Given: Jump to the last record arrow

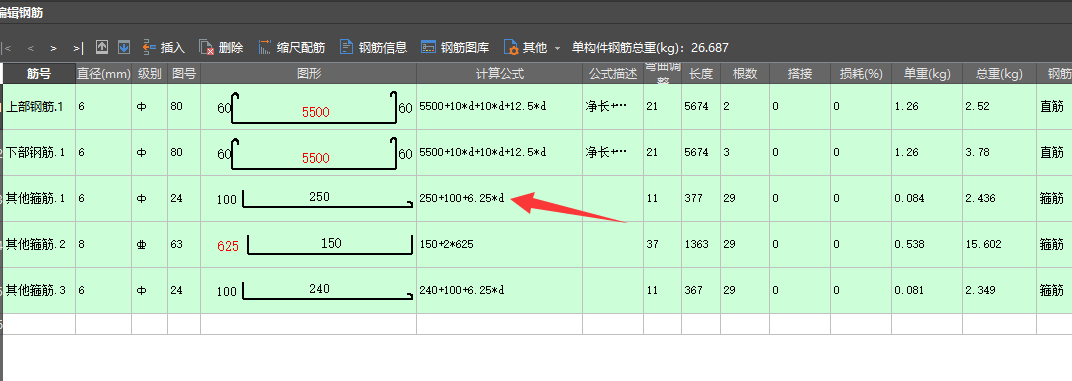Looking at the screenshot, I should [78, 48].
